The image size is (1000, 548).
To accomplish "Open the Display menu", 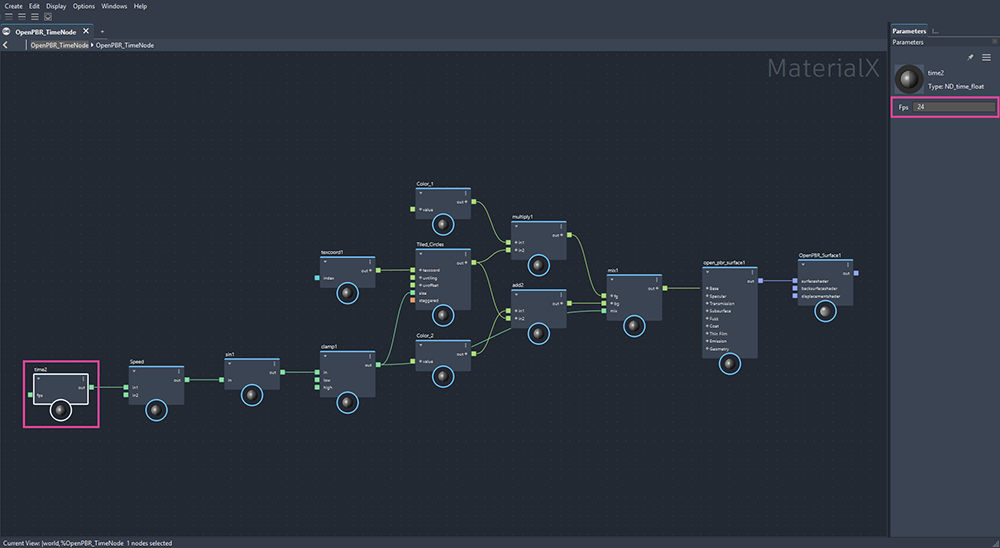I will [56, 6].
